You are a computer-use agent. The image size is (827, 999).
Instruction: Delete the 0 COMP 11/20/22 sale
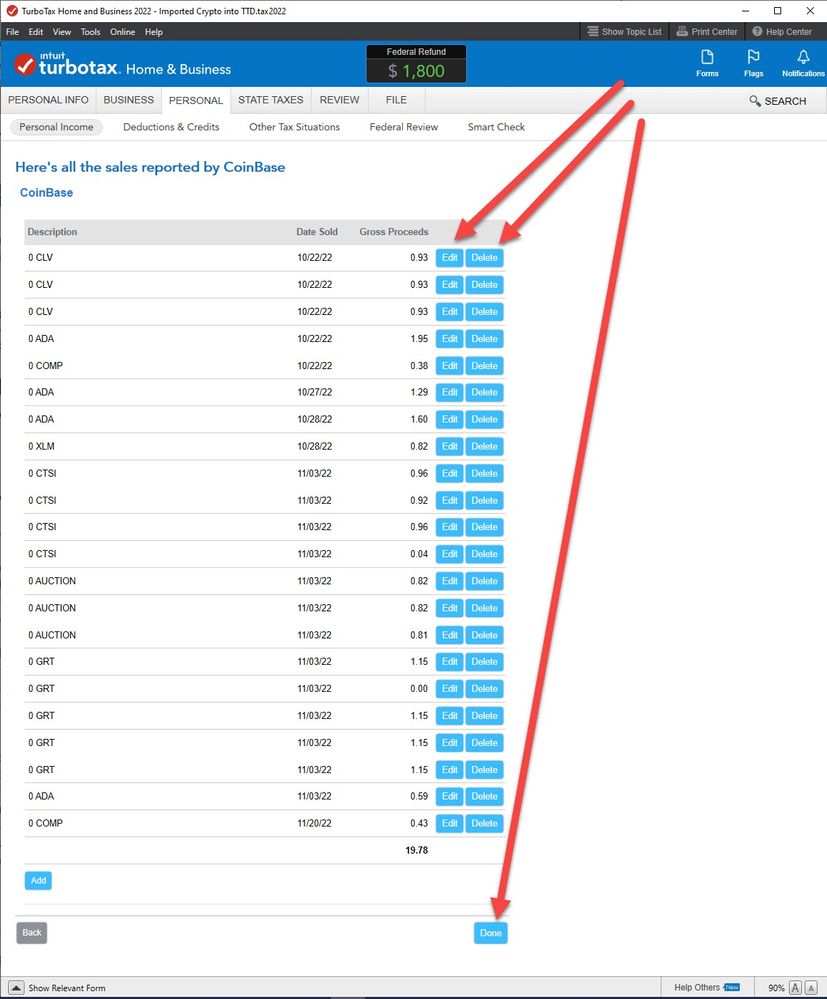tap(484, 823)
